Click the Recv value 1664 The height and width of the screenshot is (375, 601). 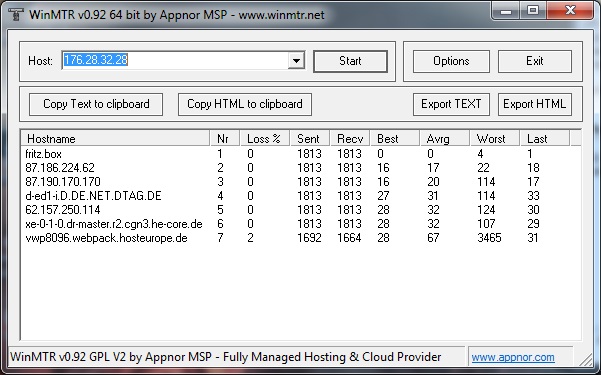point(349,238)
